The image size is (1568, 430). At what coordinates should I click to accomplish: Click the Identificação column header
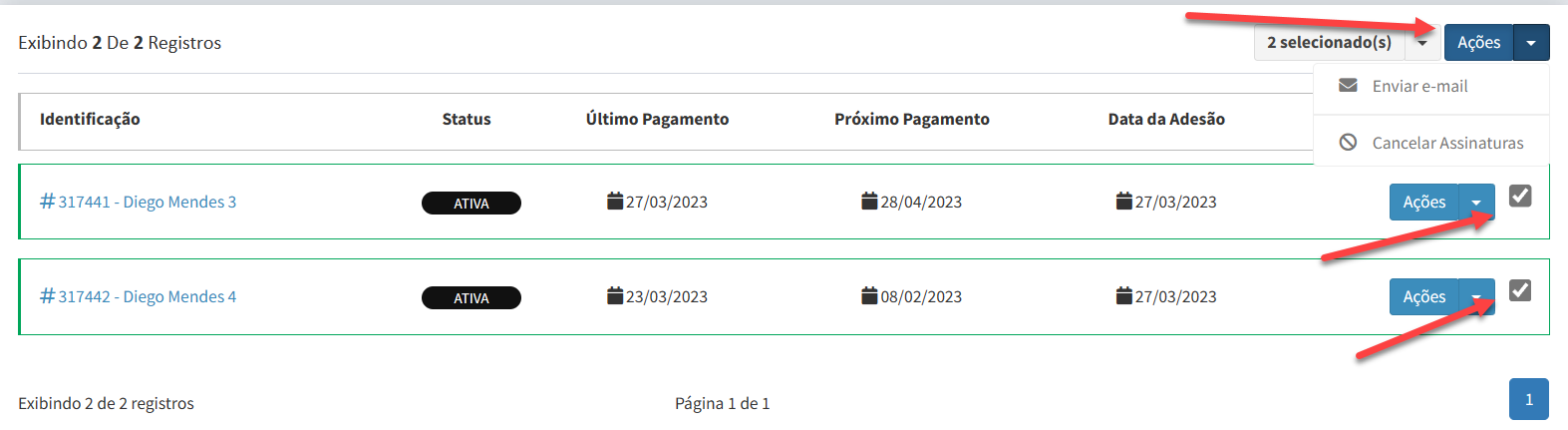[x=90, y=120]
